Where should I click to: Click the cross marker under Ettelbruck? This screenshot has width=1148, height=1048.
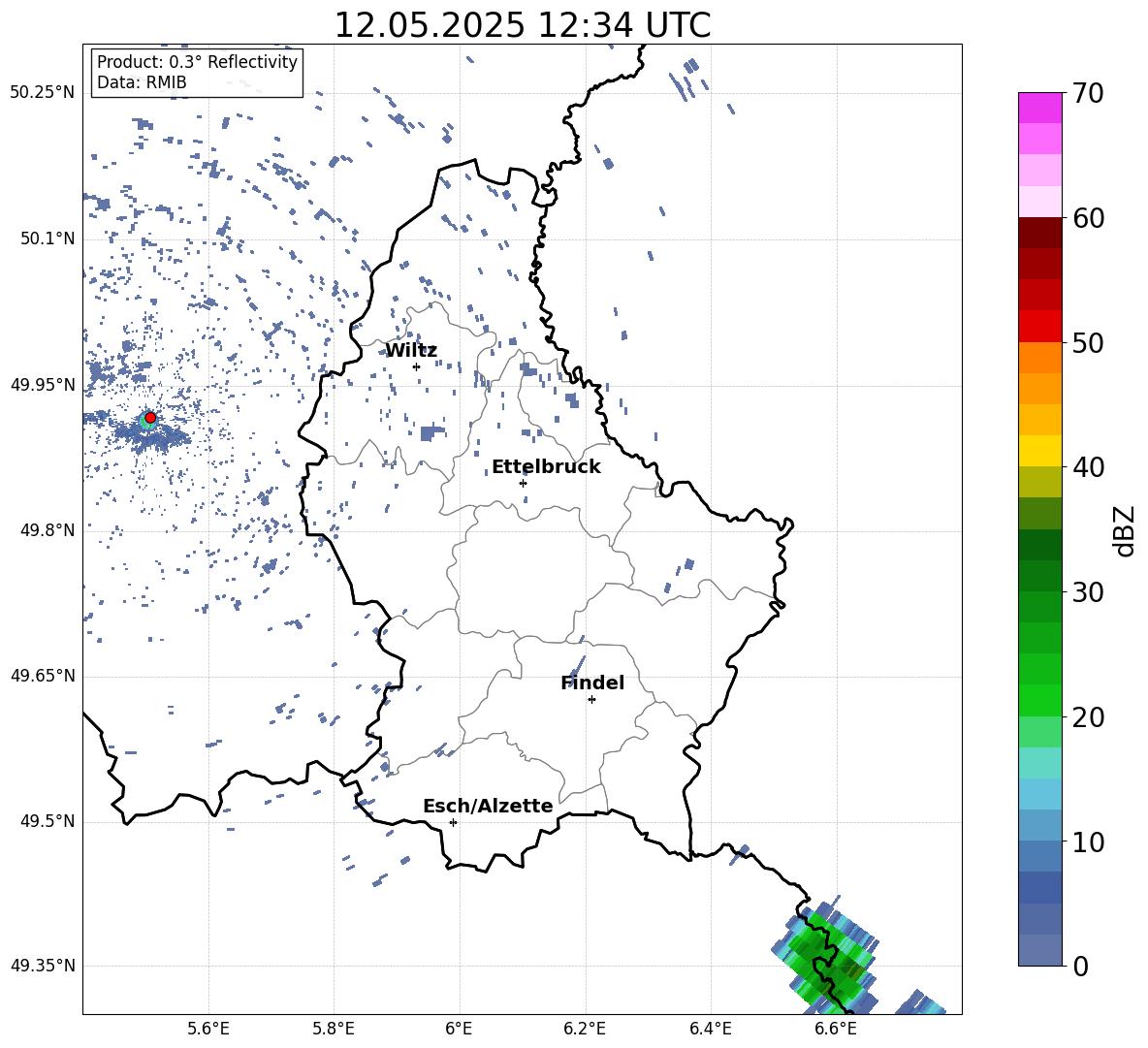pyautogui.click(x=523, y=483)
